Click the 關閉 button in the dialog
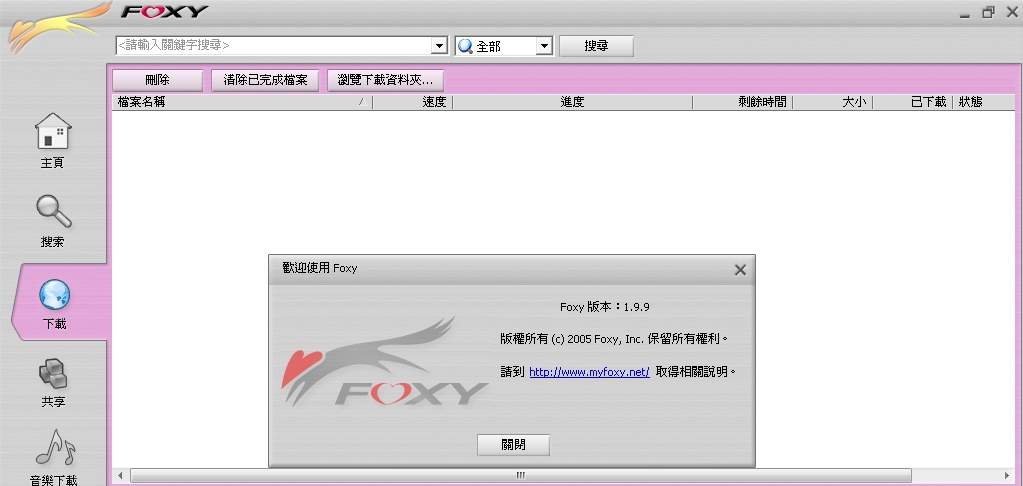This screenshot has height=486, width=1023. click(x=513, y=445)
